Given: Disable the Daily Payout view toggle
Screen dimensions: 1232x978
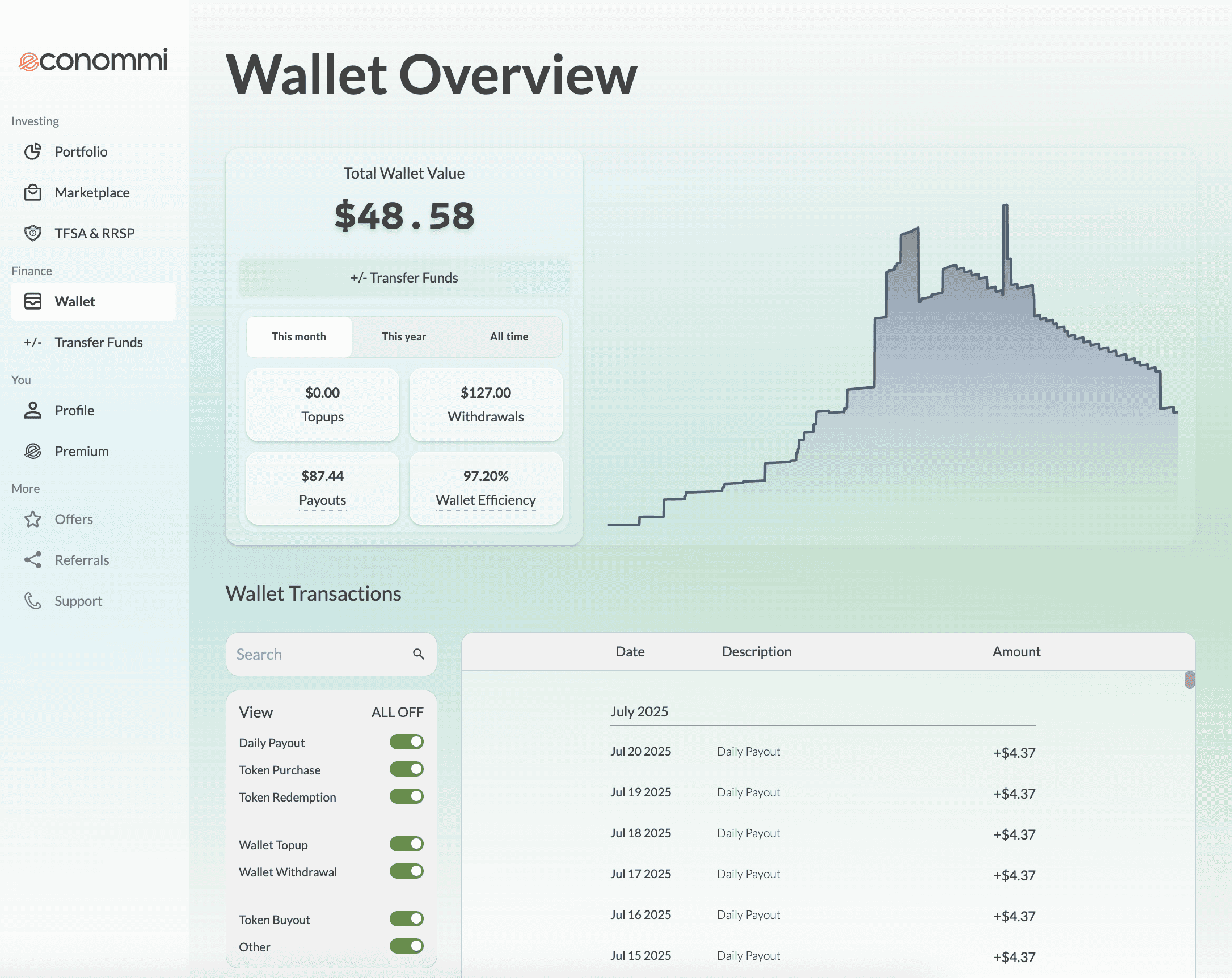Looking at the screenshot, I should click(406, 741).
